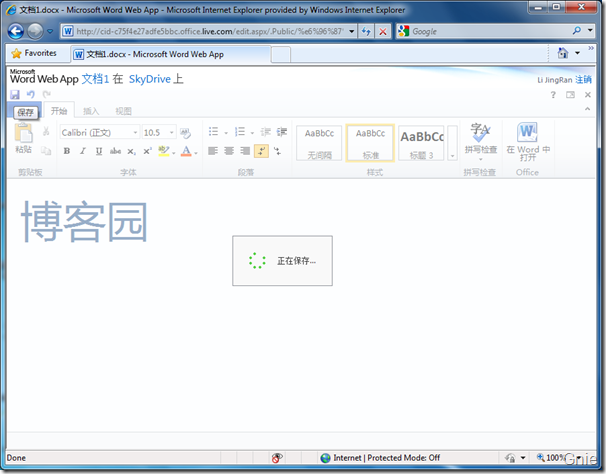Align text right
606x474 pixels.
tap(245, 151)
